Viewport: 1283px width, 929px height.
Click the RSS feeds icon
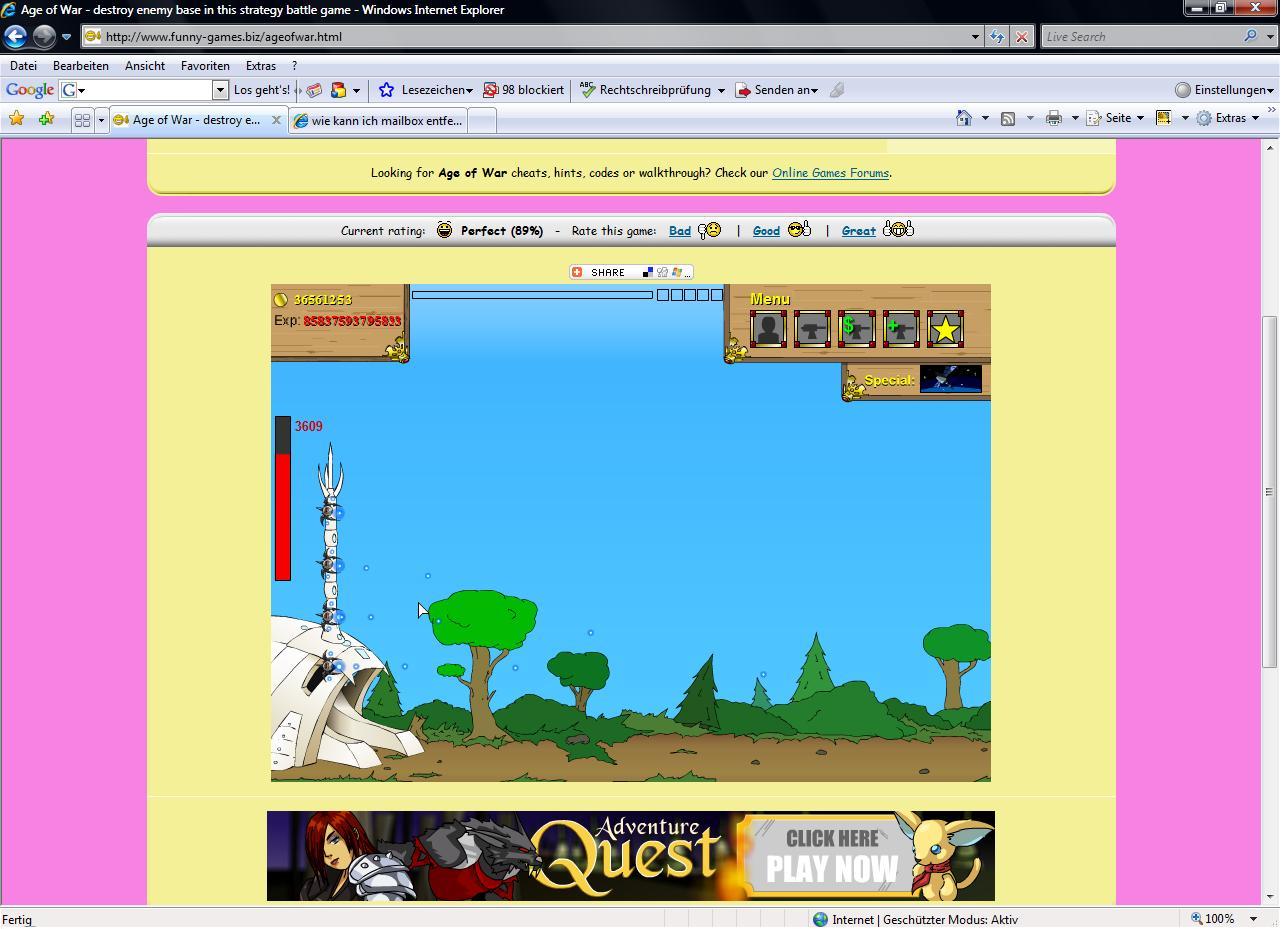pyautogui.click(x=1008, y=118)
